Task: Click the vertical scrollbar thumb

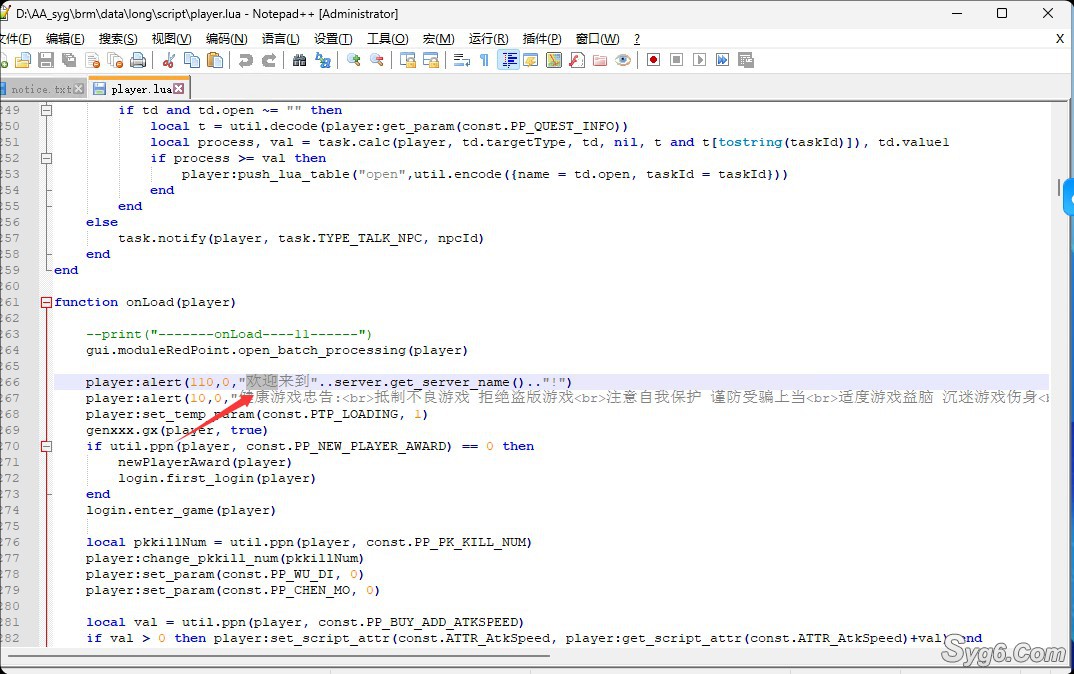Action: (1059, 187)
